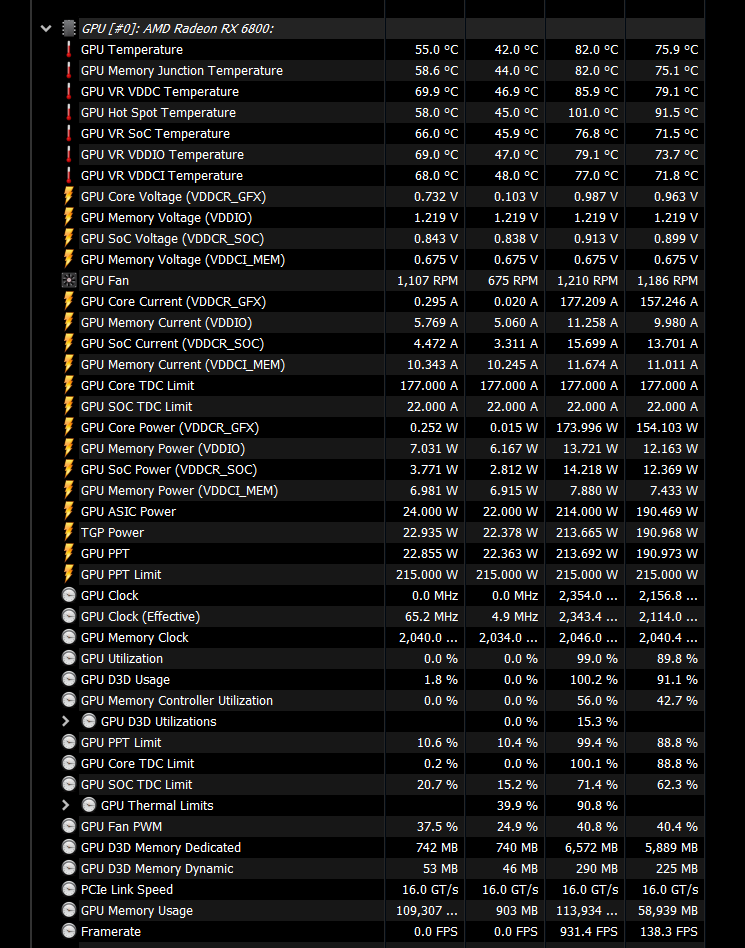Click gauge icon for GPU Thermal Limits
This screenshot has width=745, height=948.
coord(89,805)
